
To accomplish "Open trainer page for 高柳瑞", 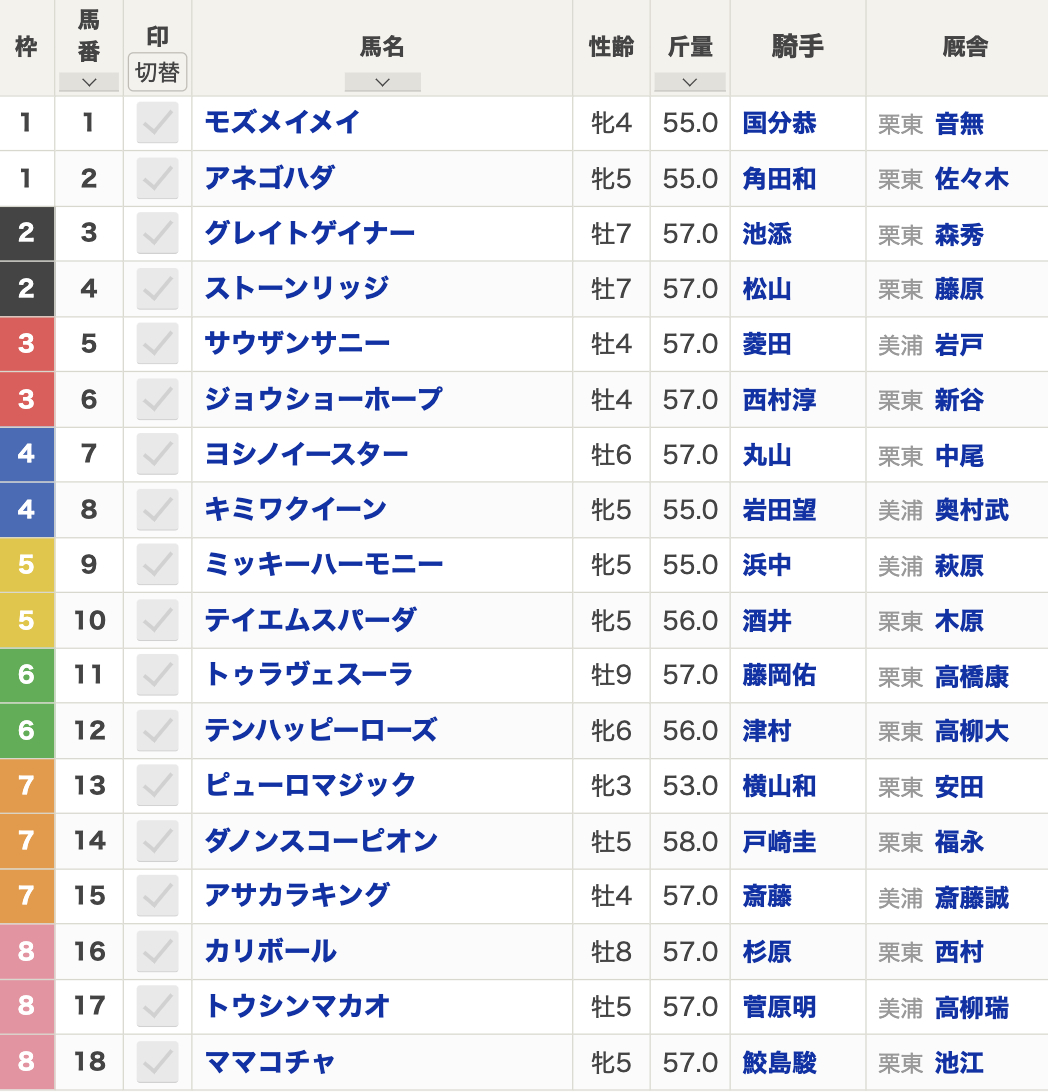I will tap(971, 1008).
